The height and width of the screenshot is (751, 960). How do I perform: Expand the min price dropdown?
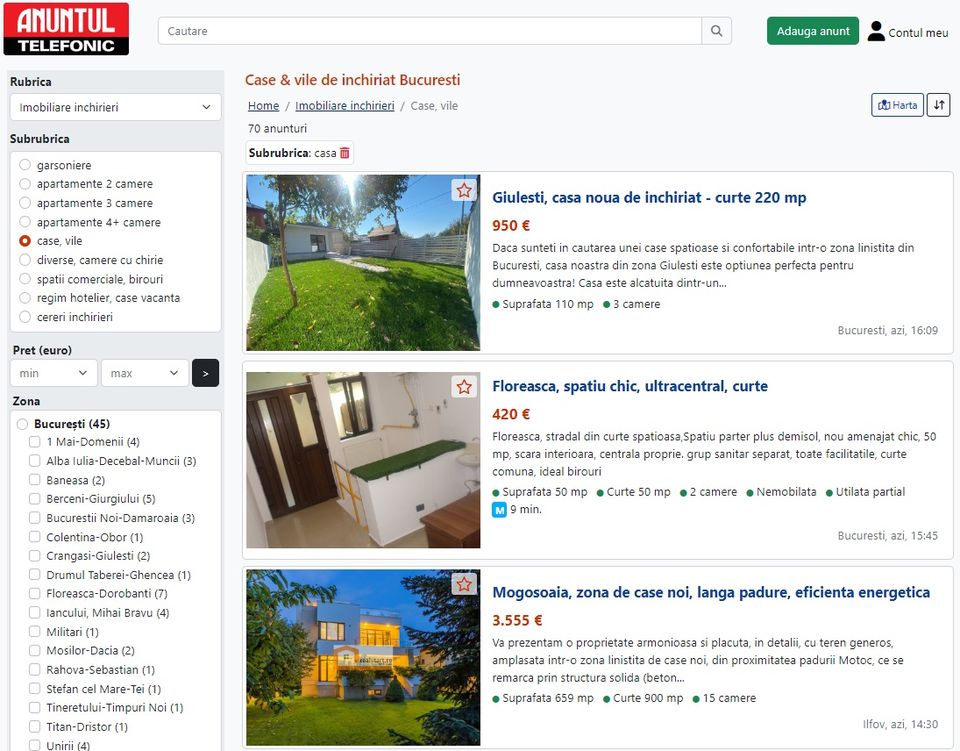pos(54,373)
